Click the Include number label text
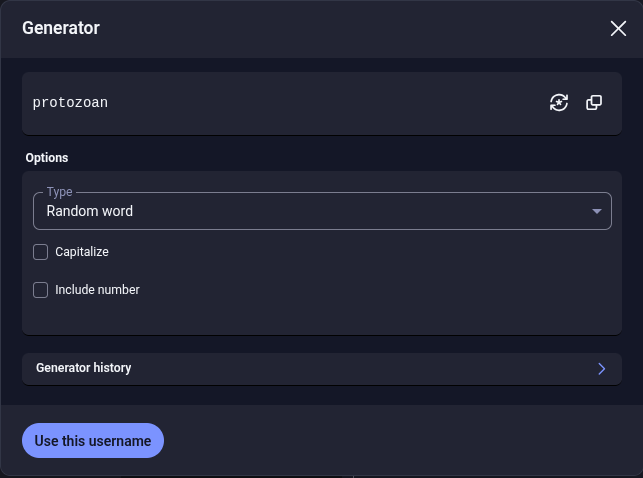The height and width of the screenshot is (478, 643). (97, 290)
